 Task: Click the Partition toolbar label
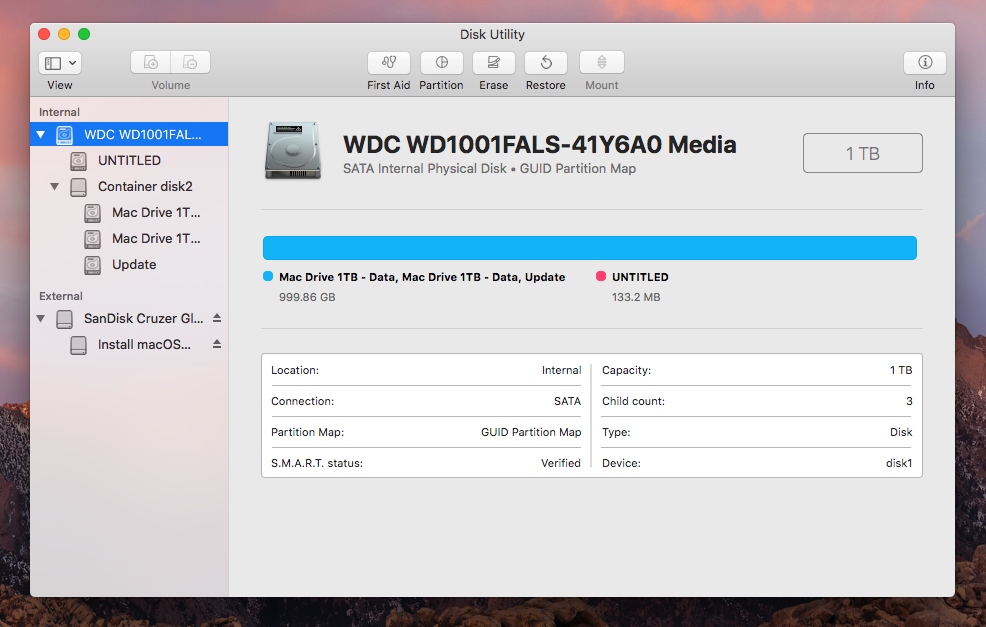coord(441,85)
